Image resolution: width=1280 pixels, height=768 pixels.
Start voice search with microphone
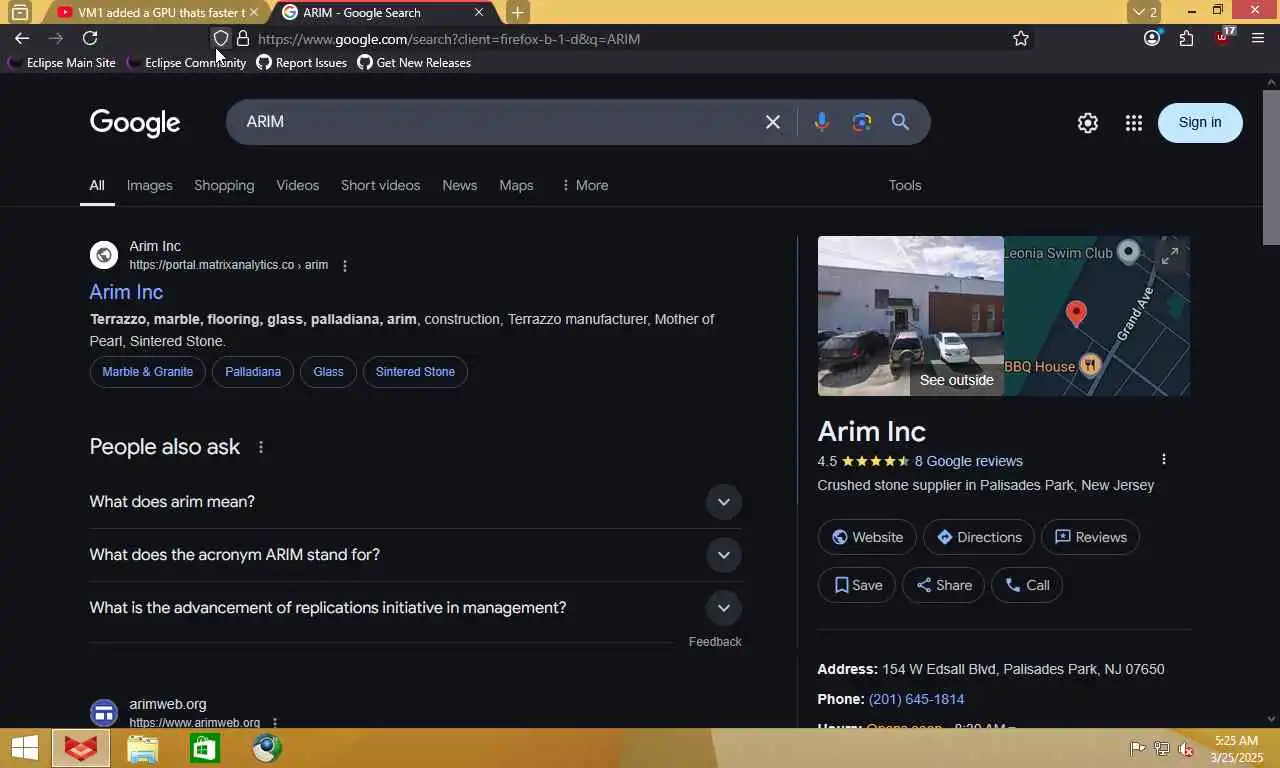coord(821,122)
